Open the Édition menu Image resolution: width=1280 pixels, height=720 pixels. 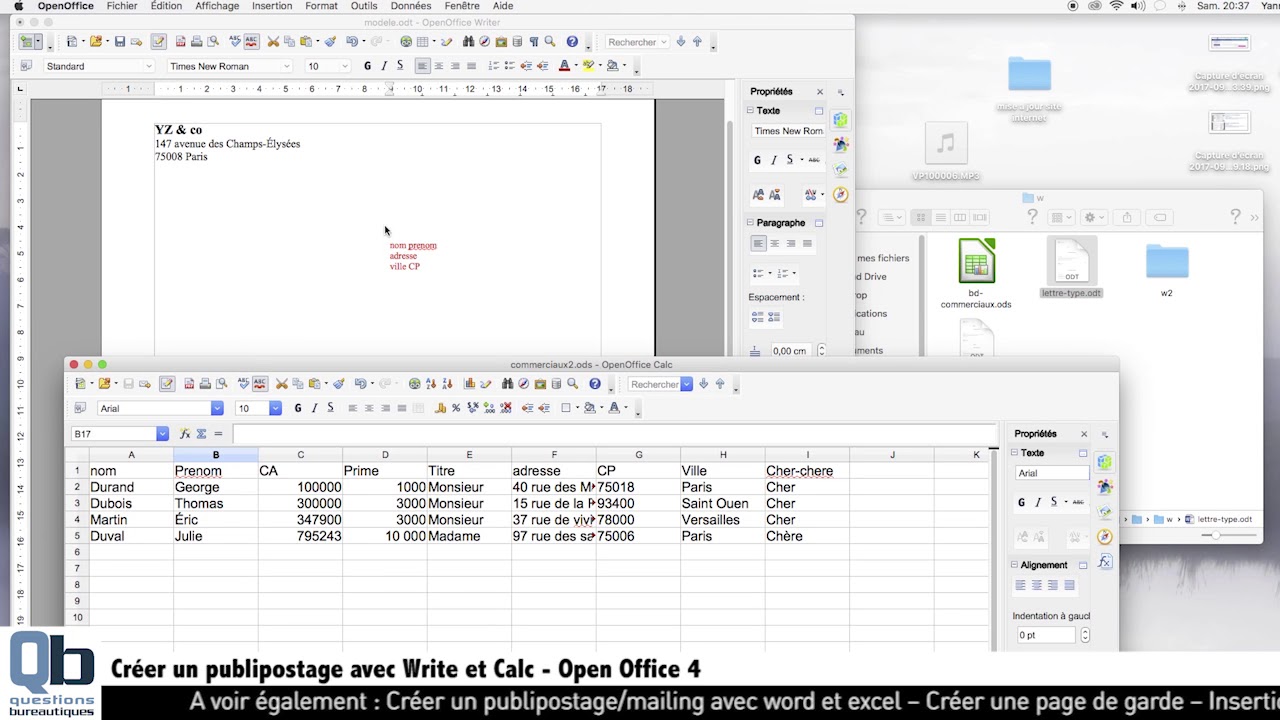(166, 6)
